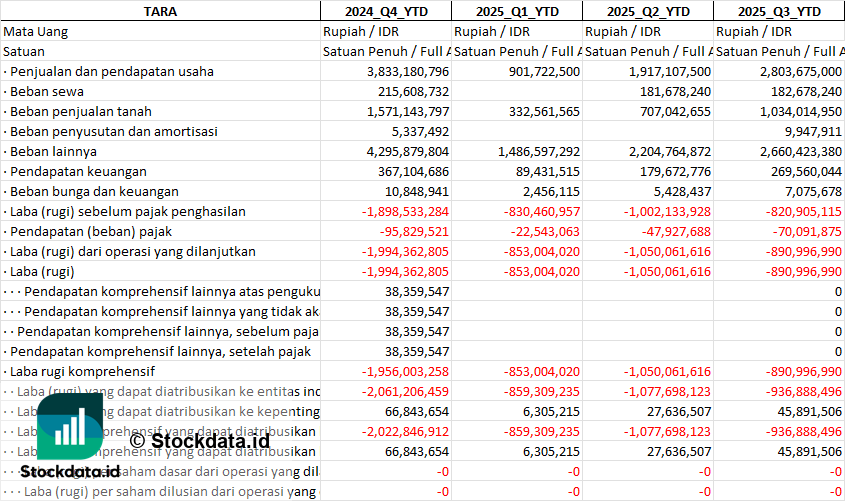Viewport: 845px width, 501px height.
Task: Select the 2024_Q4_YTD column header
Action: pyautogui.click(x=386, y=11)
